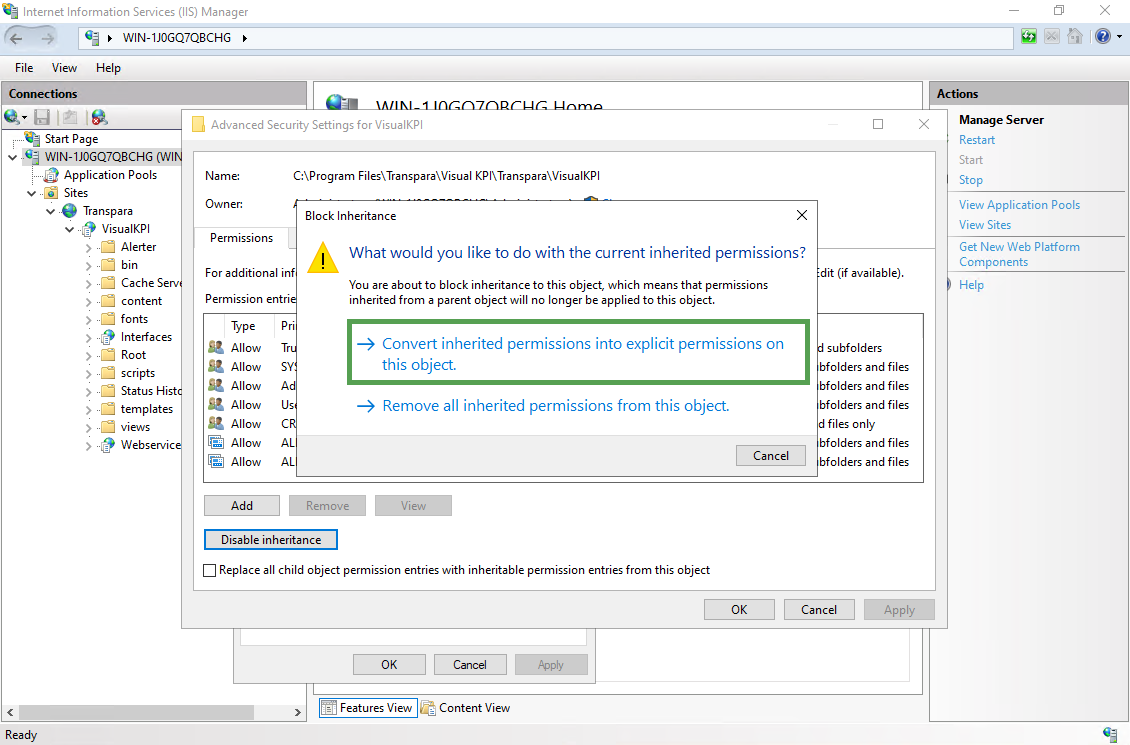The height and width of the screenshot is (745, 1130).
Task: Click the Delete Connection toolbar icon
Action: (99, 117)
